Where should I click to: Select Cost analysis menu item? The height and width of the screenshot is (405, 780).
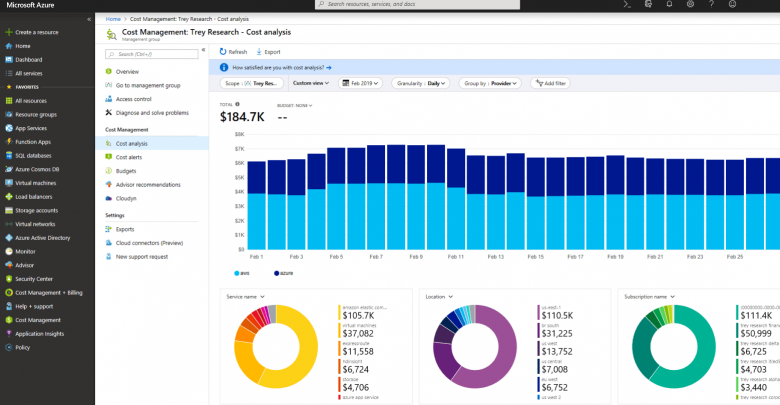click(152, 143)
